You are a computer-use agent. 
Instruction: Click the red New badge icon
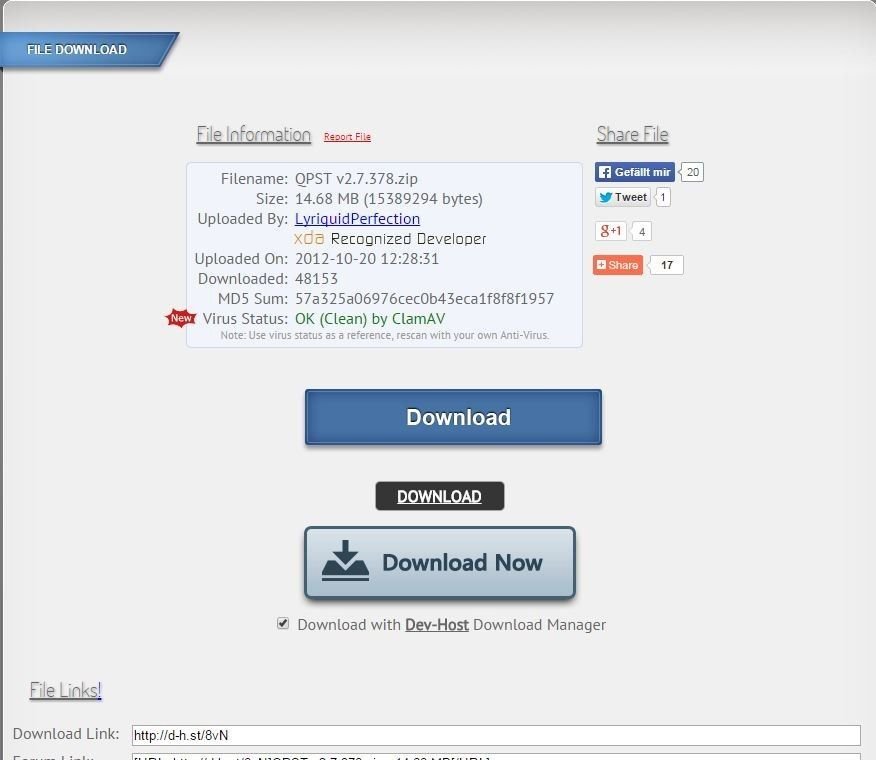pos(180,318)
